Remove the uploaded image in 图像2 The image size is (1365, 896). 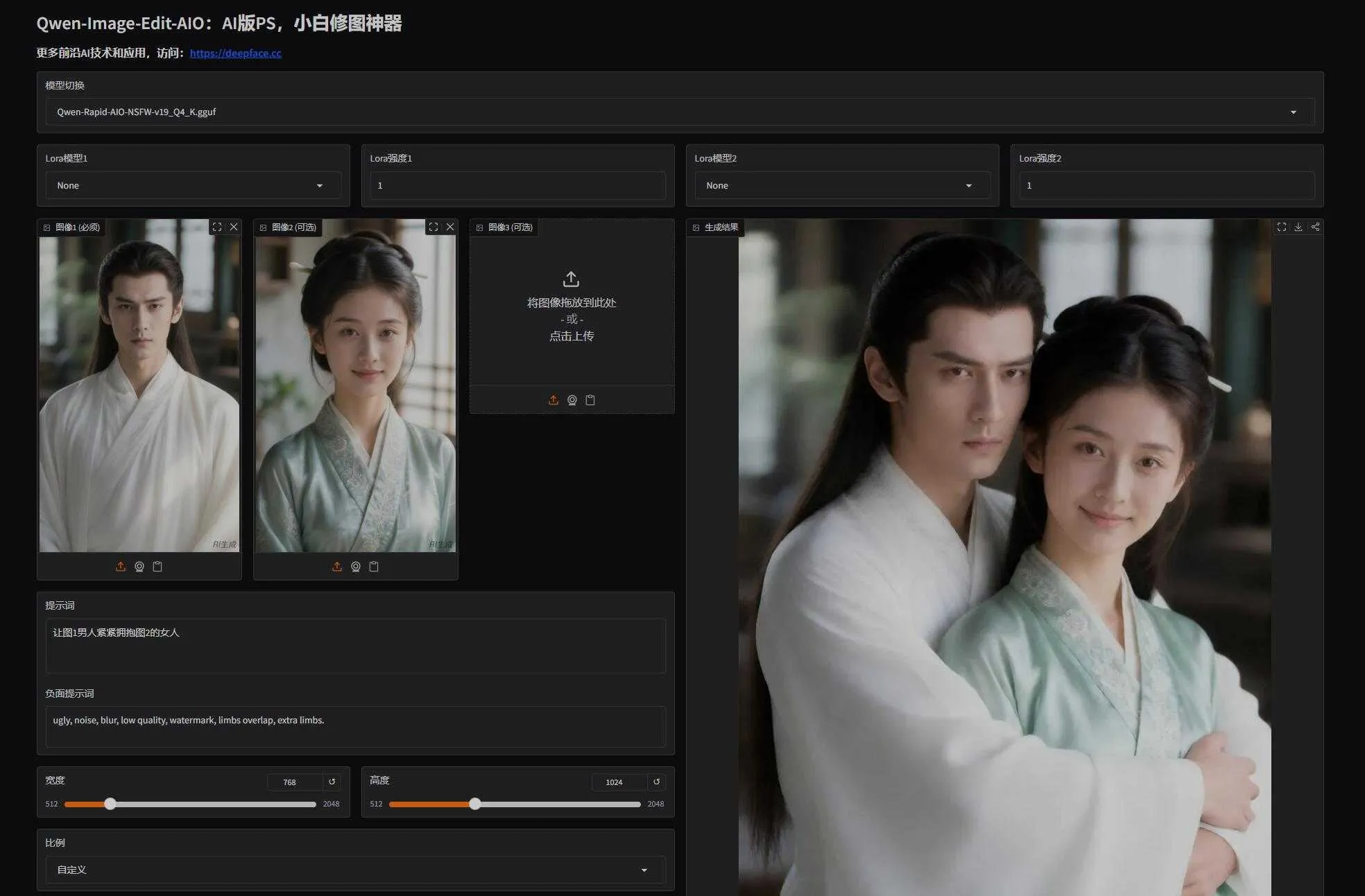tap(451, 227)
